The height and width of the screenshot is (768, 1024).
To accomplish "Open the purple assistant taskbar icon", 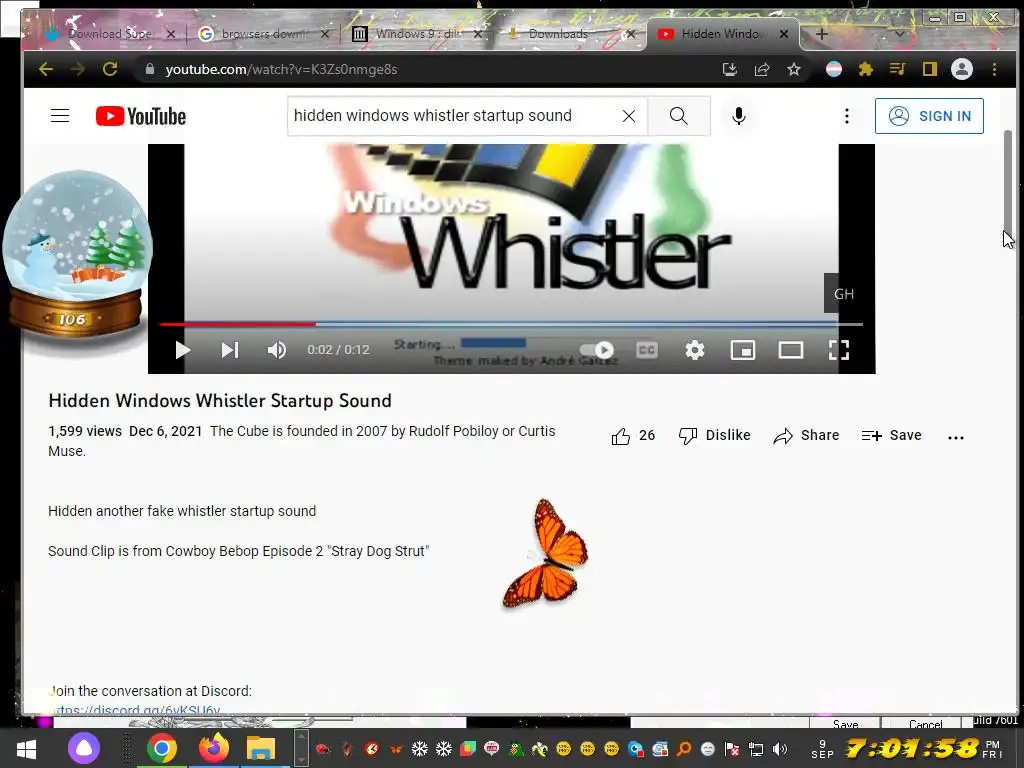I will (84, 748).
